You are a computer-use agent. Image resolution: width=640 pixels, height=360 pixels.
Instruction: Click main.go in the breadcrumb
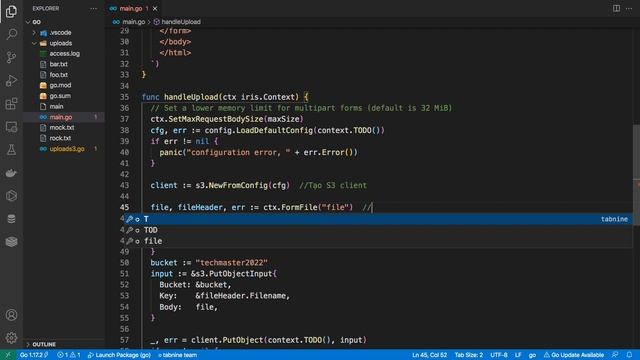[133, 22]
